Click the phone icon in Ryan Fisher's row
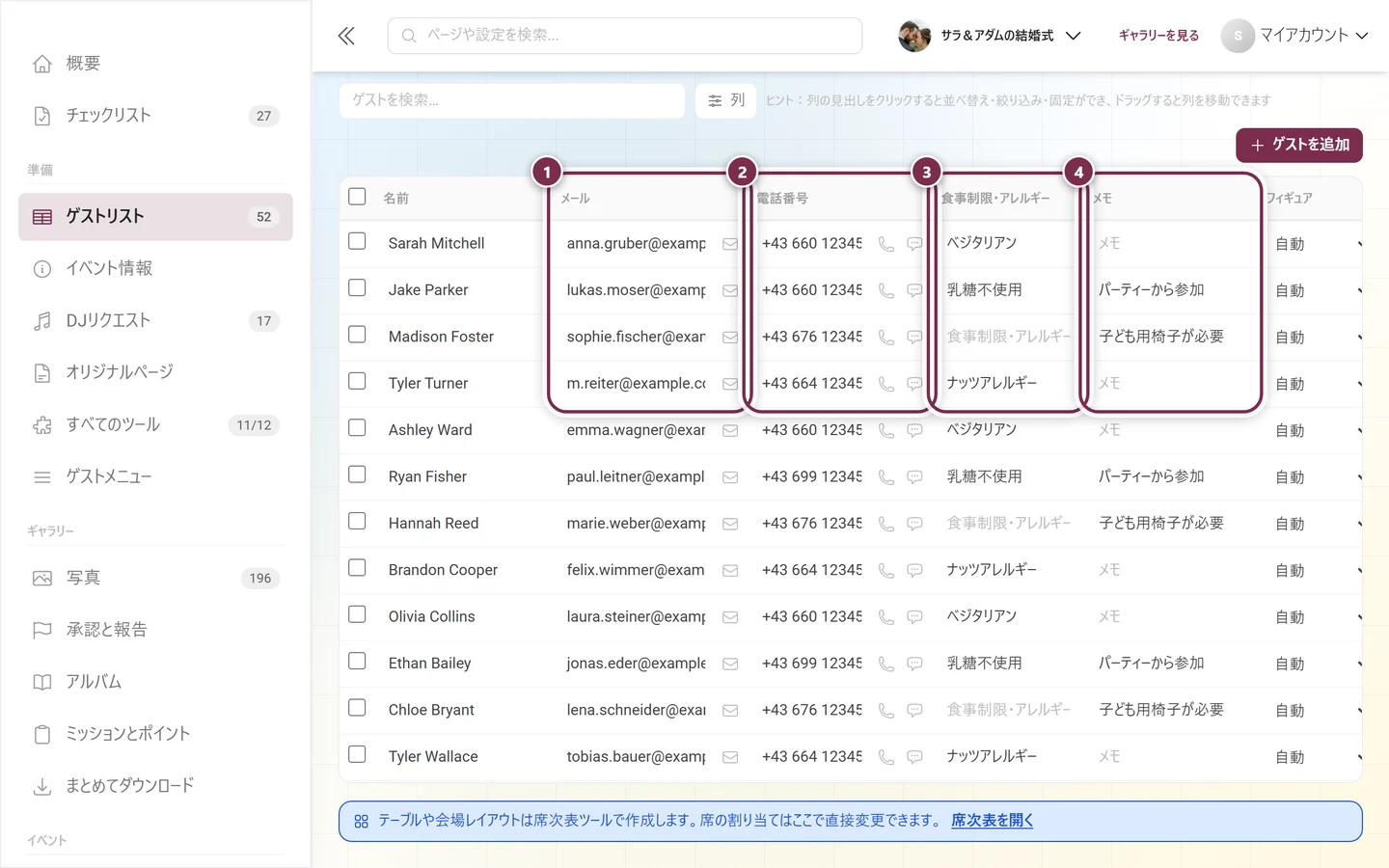The width and height of the screenshot is (1389, 868). point(886,477)
